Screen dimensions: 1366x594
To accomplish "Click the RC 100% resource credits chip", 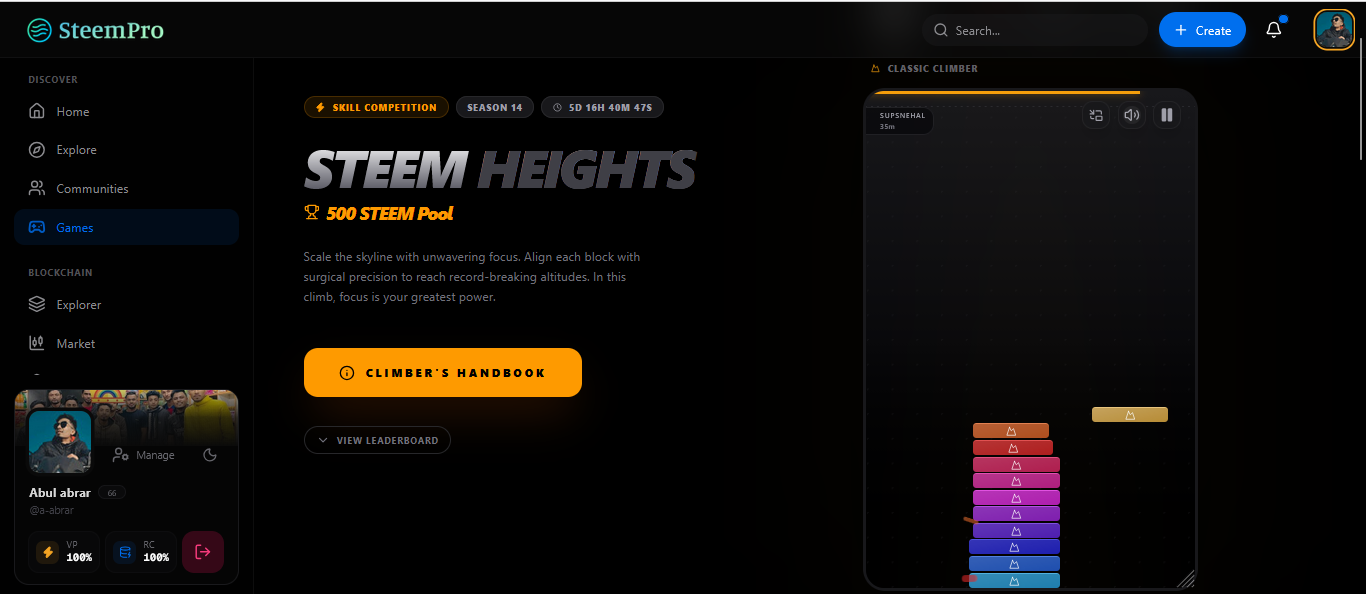I will pyautogui.click(x=141, y=552).
